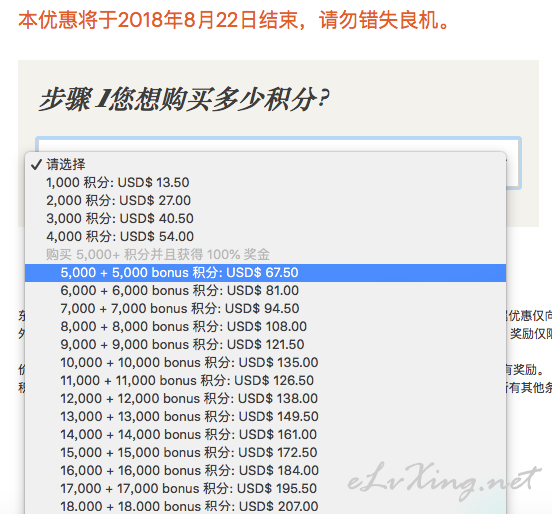This screenshot has width=552, height=514.
Task: Select the checked 请选择 placeholder option
Action: [x=265, y=164]
